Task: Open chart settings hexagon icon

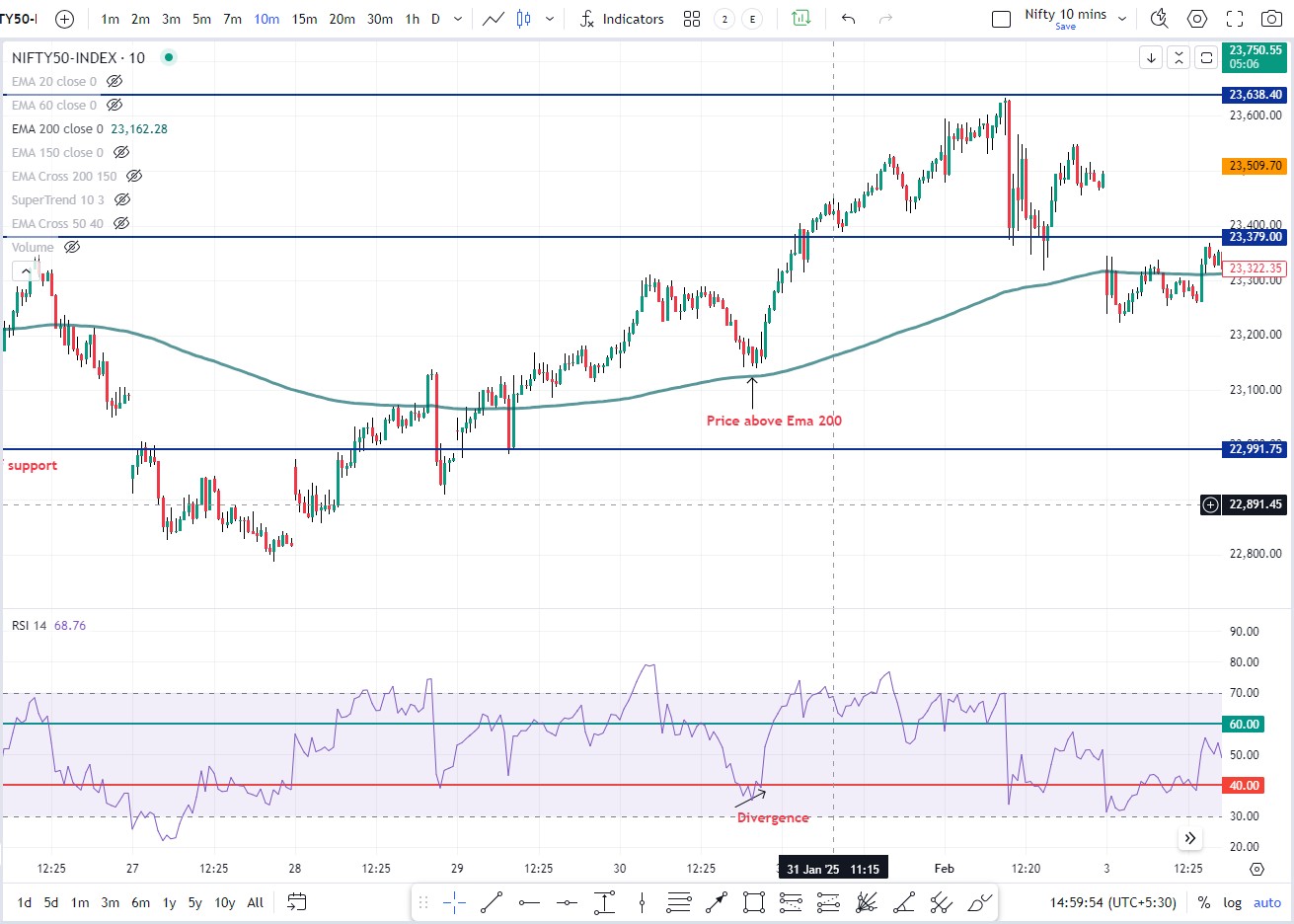Action: tap(1197, 19)
